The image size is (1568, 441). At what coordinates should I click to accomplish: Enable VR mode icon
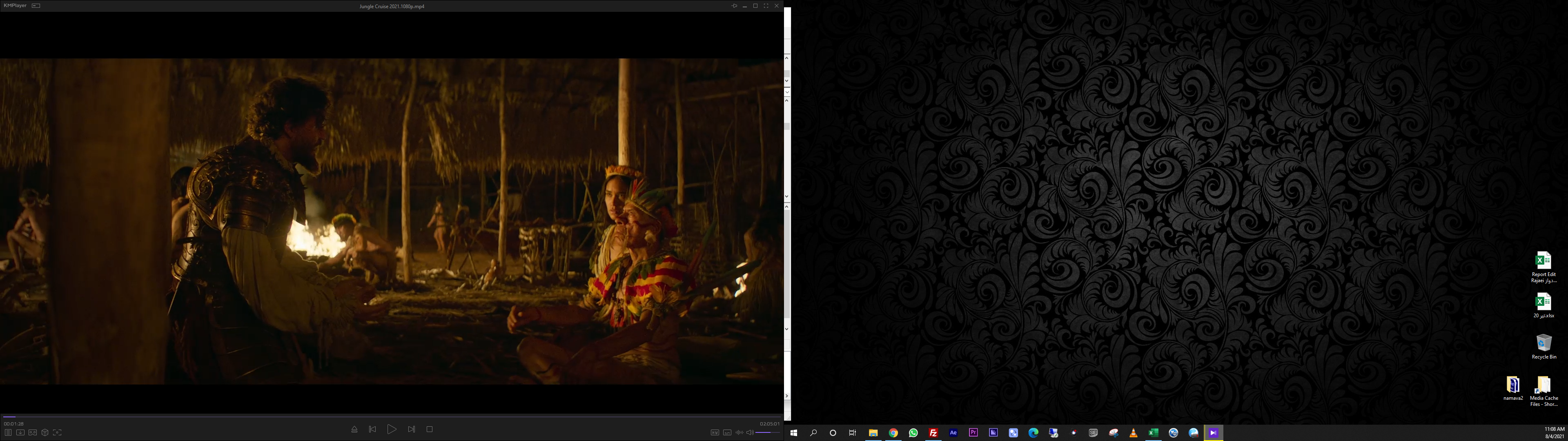(x=32, y=432)
